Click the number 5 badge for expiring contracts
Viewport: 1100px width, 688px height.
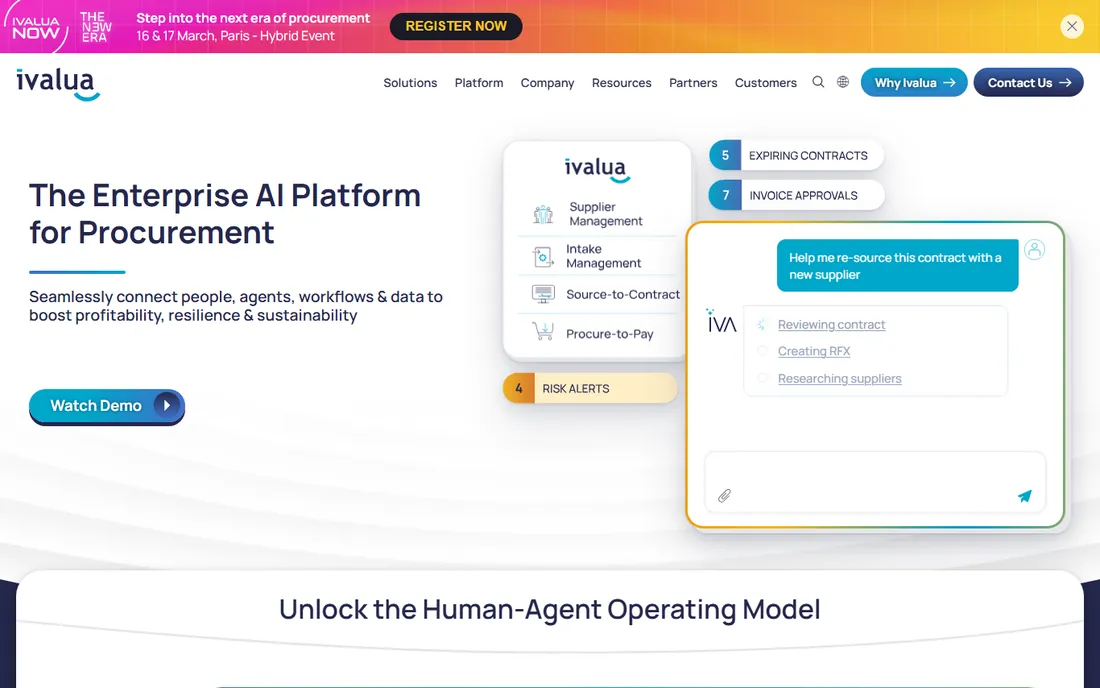[725, 156]
